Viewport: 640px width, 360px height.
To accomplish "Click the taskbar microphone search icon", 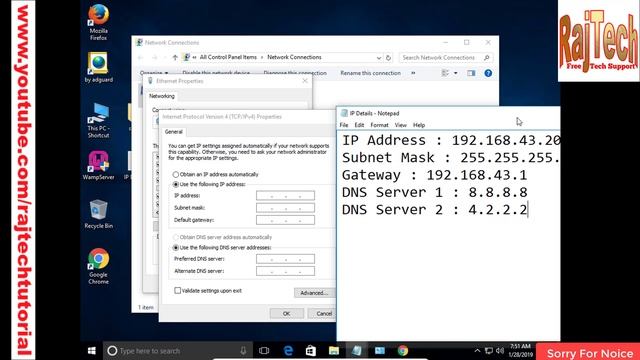I will pos(243,351).
